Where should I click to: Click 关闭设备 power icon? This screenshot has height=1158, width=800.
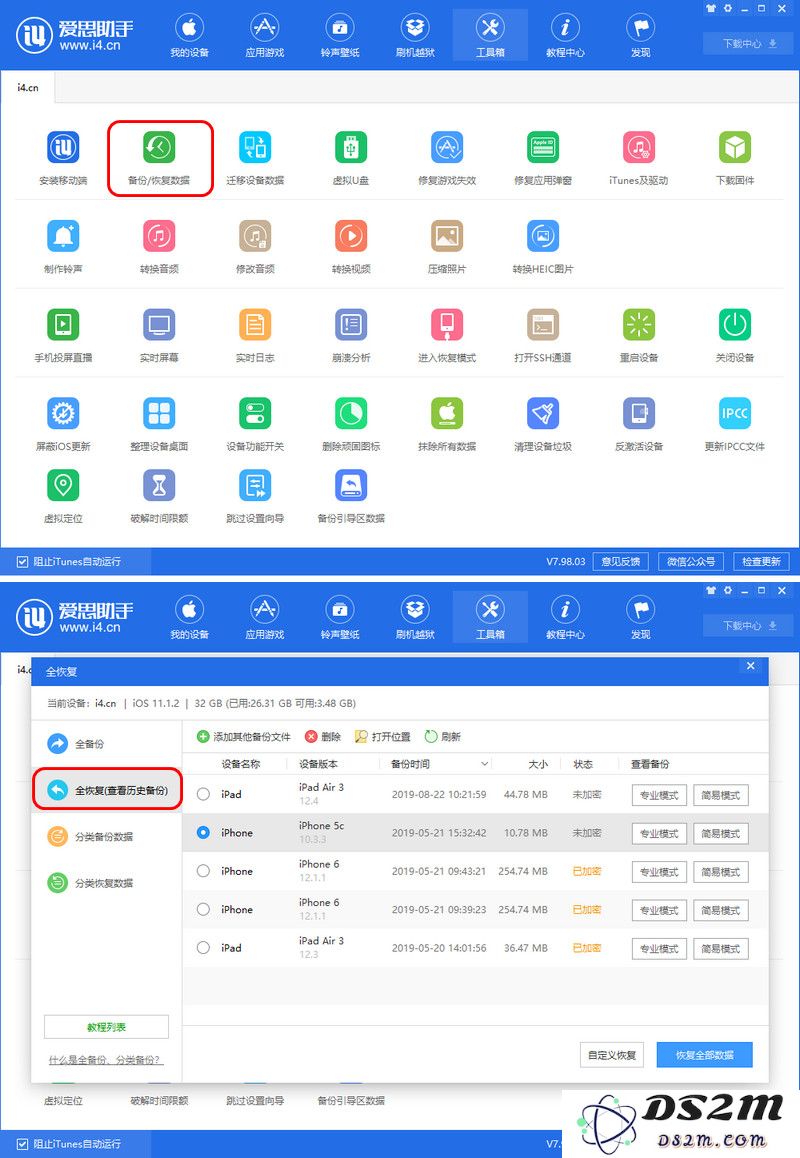(x=735, y=325)
